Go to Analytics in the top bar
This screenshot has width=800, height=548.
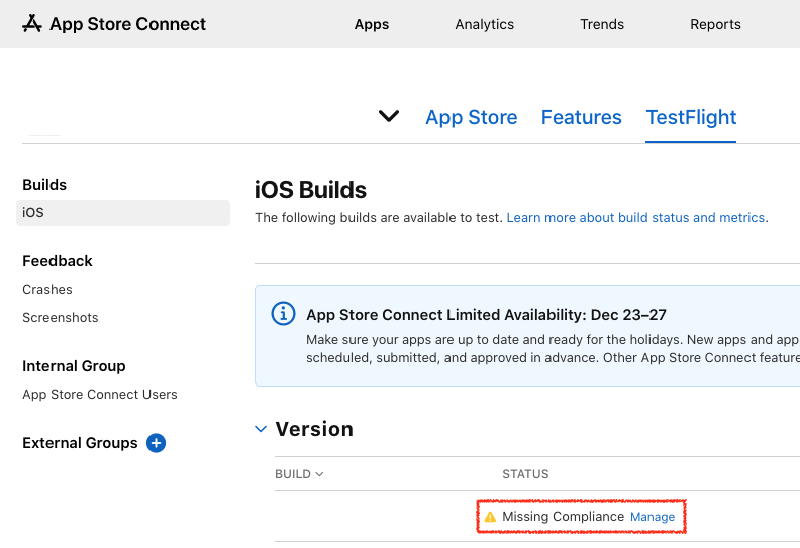coord(484,24)
